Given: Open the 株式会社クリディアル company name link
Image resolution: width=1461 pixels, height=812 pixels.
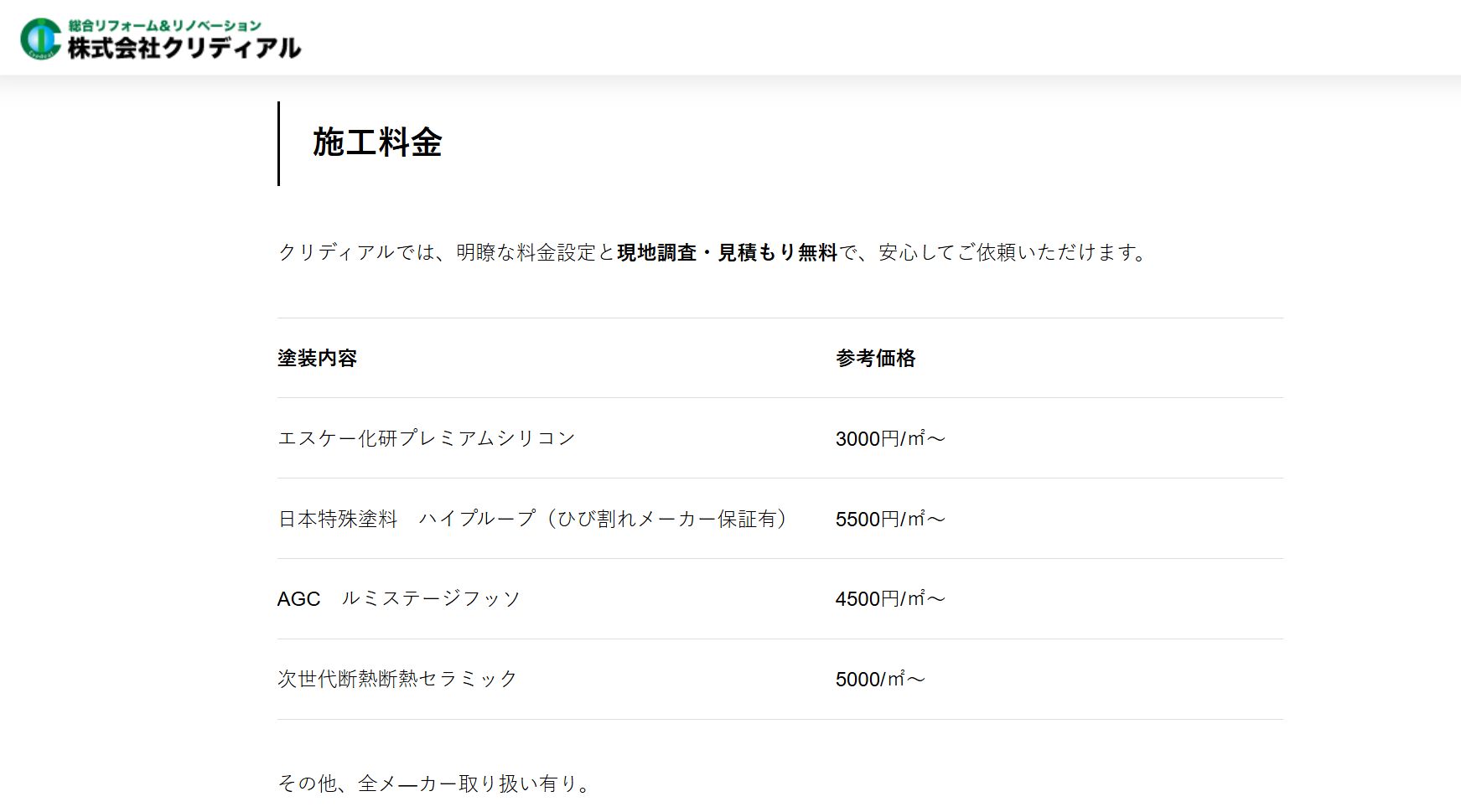Looking at the screenshot, I should point(184,48).
